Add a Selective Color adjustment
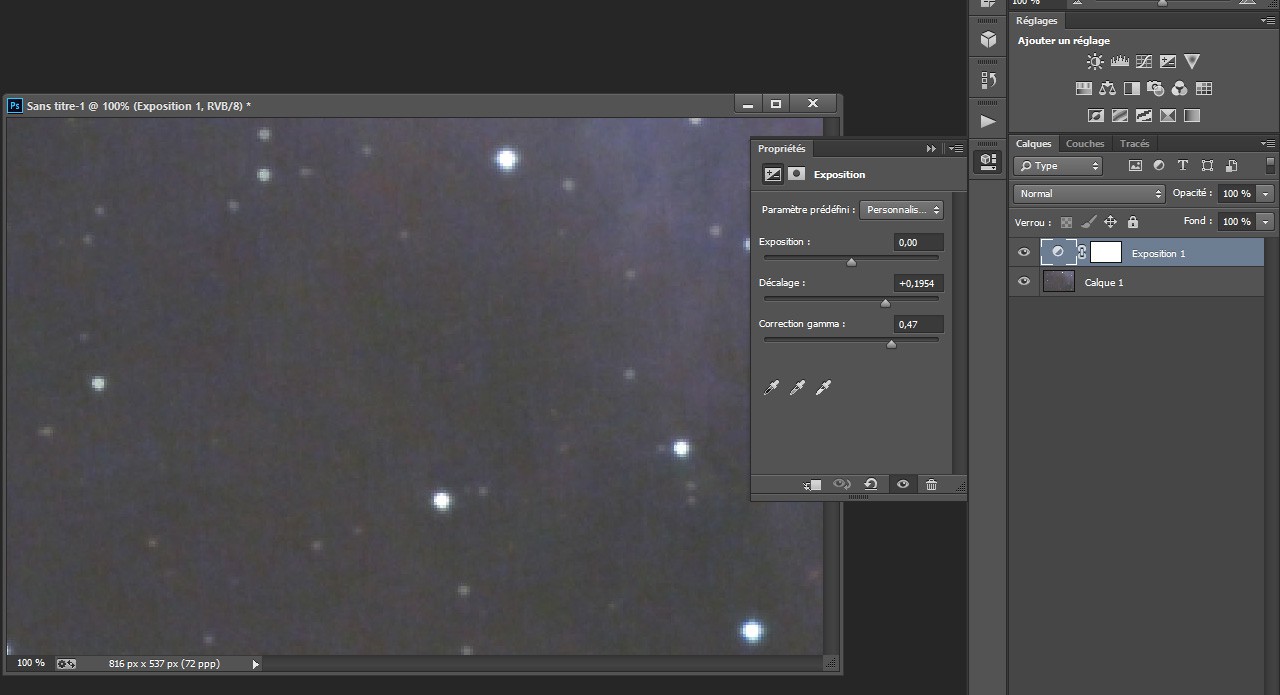This screenshot has width=1280, height=695. coord(1168,116)
